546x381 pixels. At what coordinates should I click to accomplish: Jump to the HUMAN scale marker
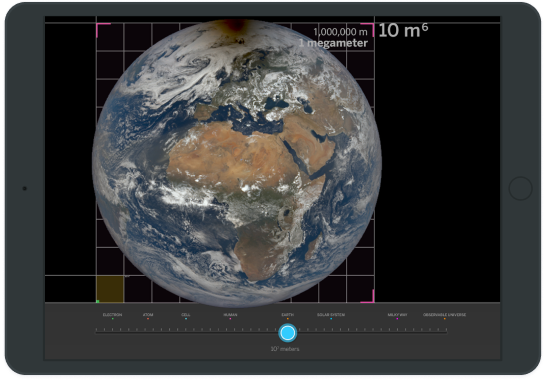pos(230,315)
